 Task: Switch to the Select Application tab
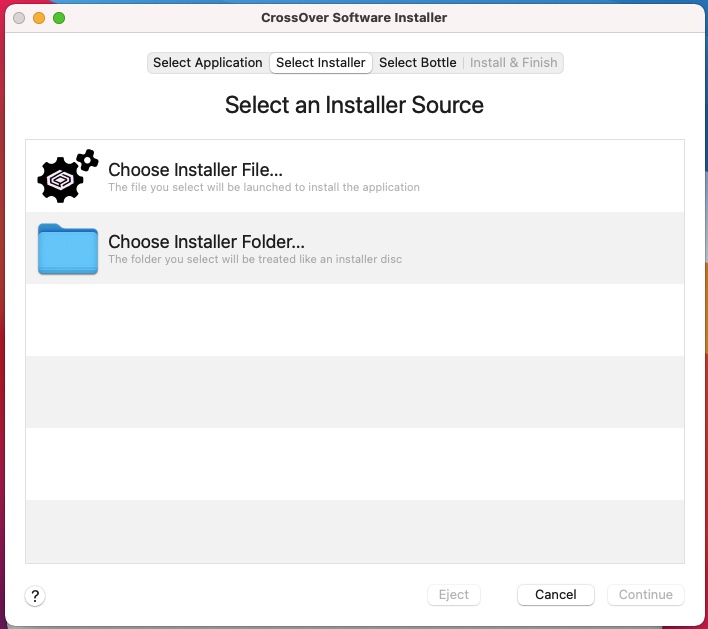[208, 63]
